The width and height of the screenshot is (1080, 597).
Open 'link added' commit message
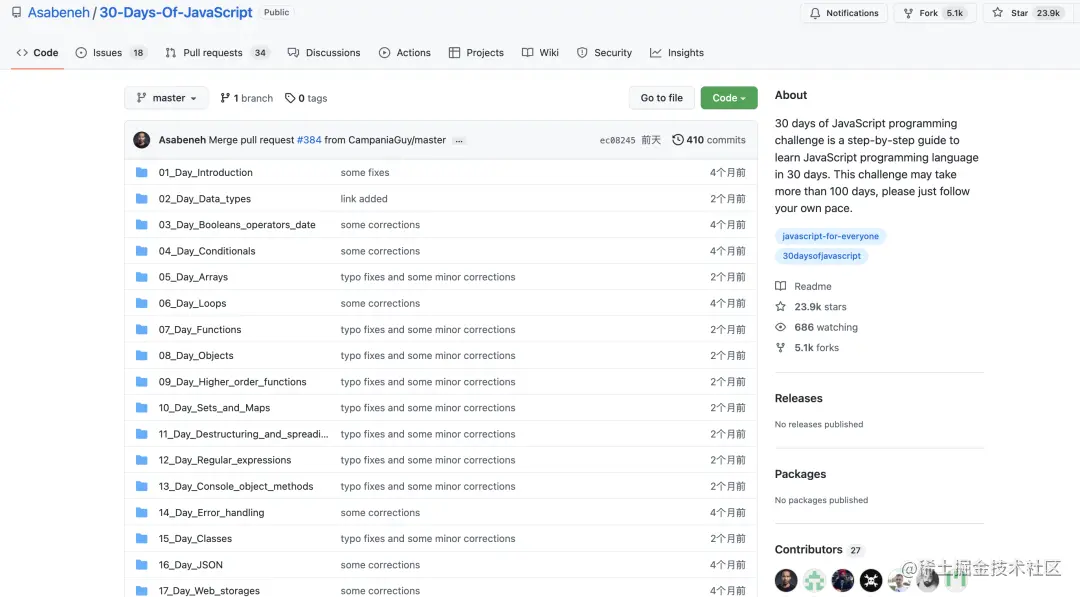(x=364, y=198)
